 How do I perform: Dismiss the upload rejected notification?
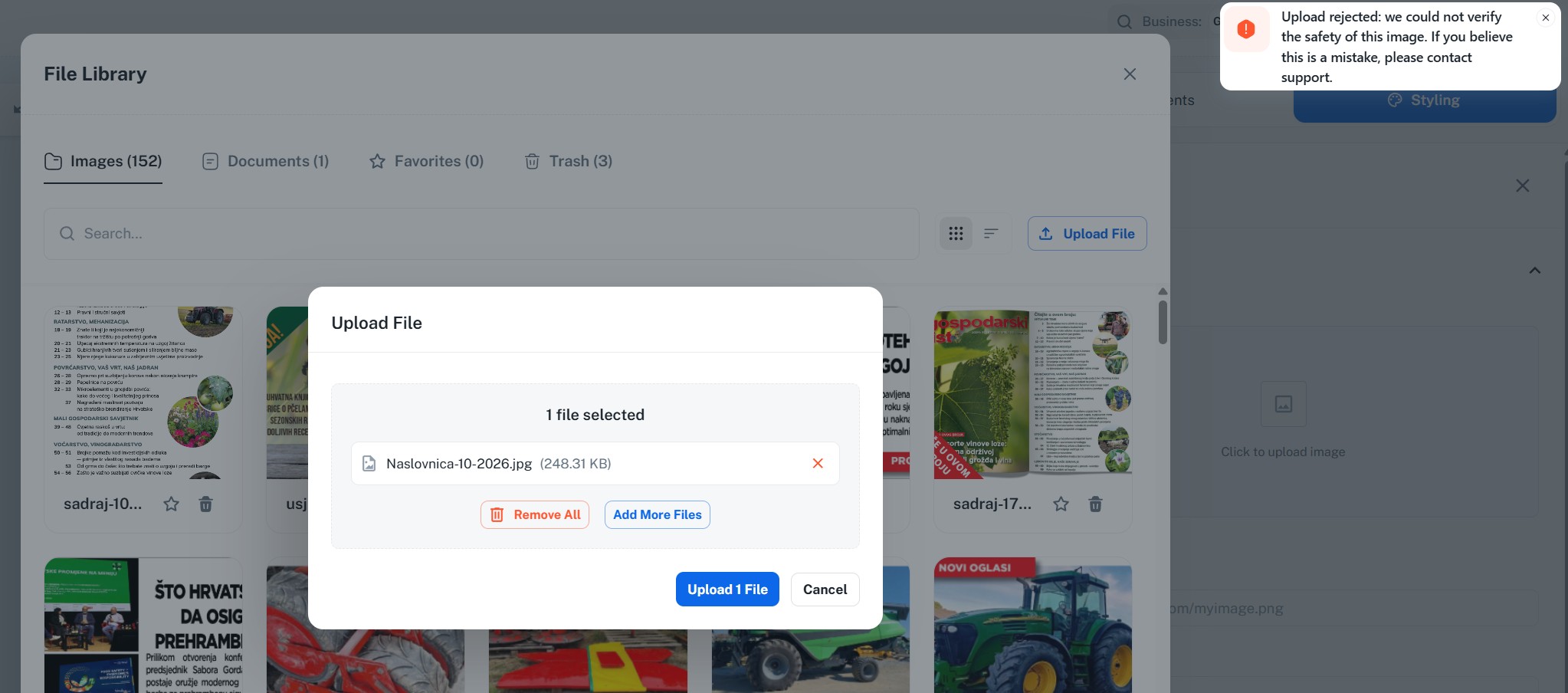click(1546, 18)
